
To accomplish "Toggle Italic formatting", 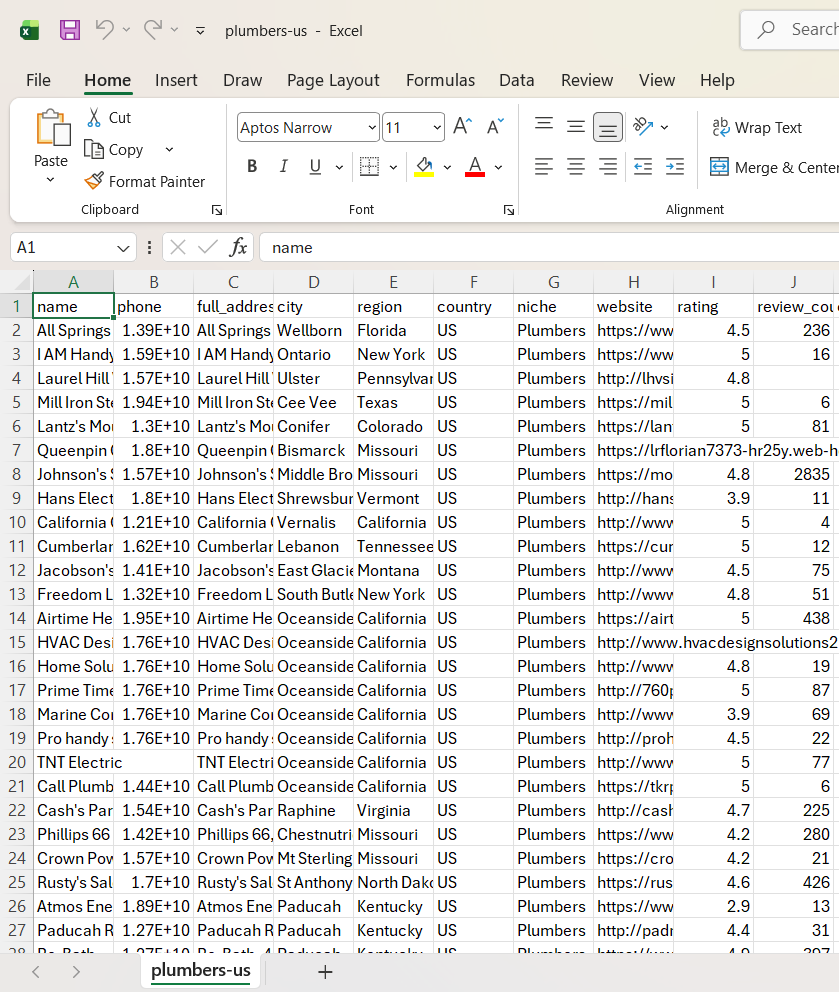I will (x=283, y=166).
